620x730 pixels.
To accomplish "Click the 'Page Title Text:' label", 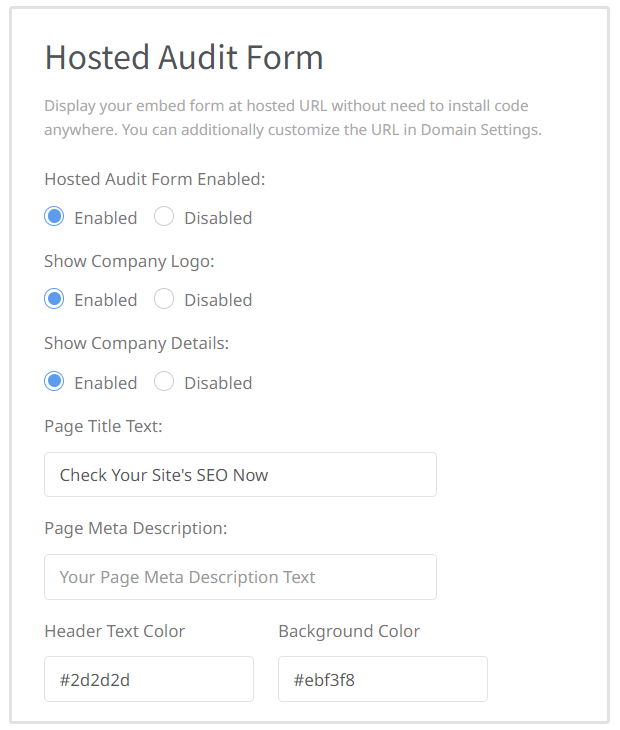I will (103, 426).
